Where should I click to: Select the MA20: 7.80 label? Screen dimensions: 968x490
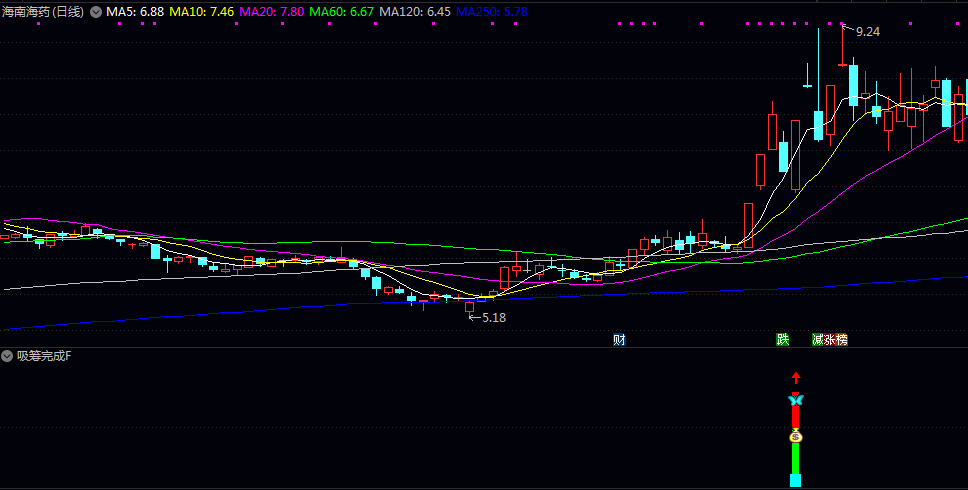pyautogui.click(x=272, y=12)
